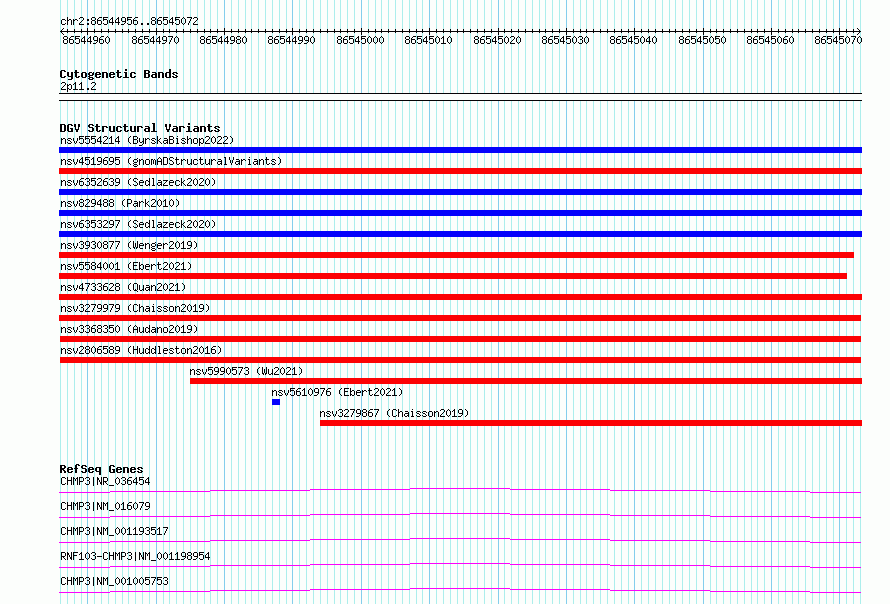
Task: Select the red bar under nsv5584001
Action: coord(453,276)
